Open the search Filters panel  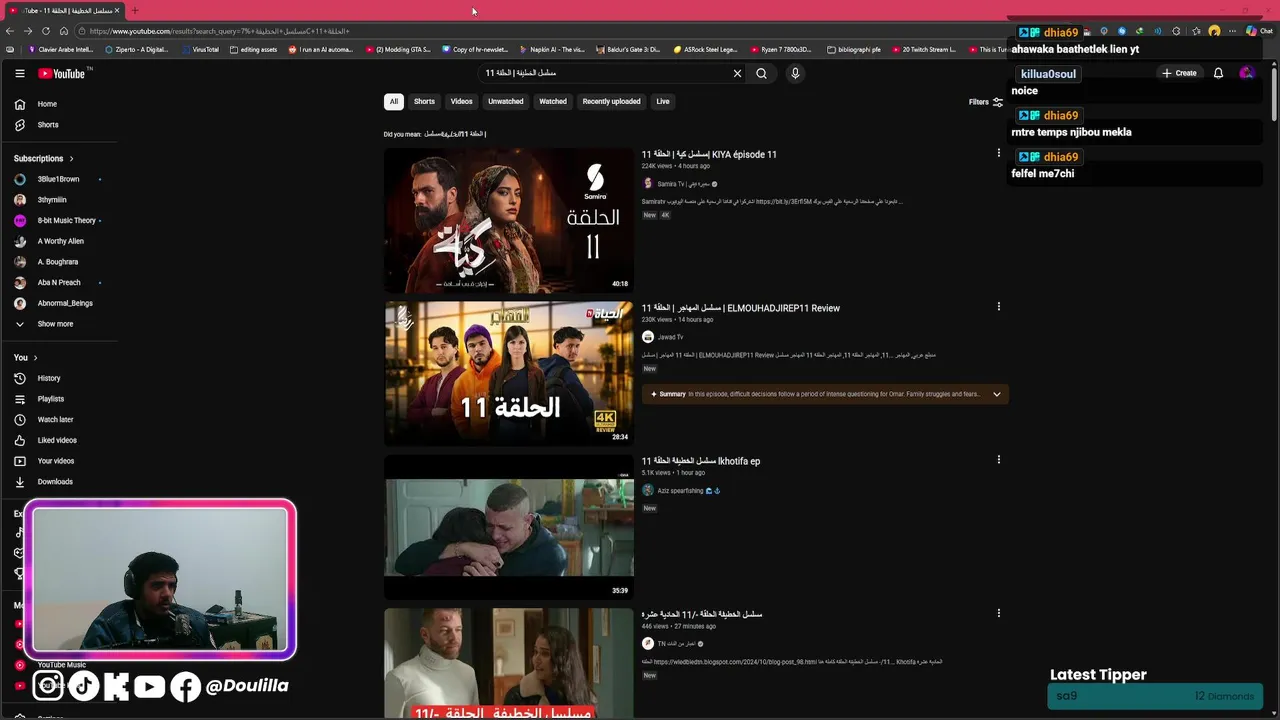click(x=986, y=102)
